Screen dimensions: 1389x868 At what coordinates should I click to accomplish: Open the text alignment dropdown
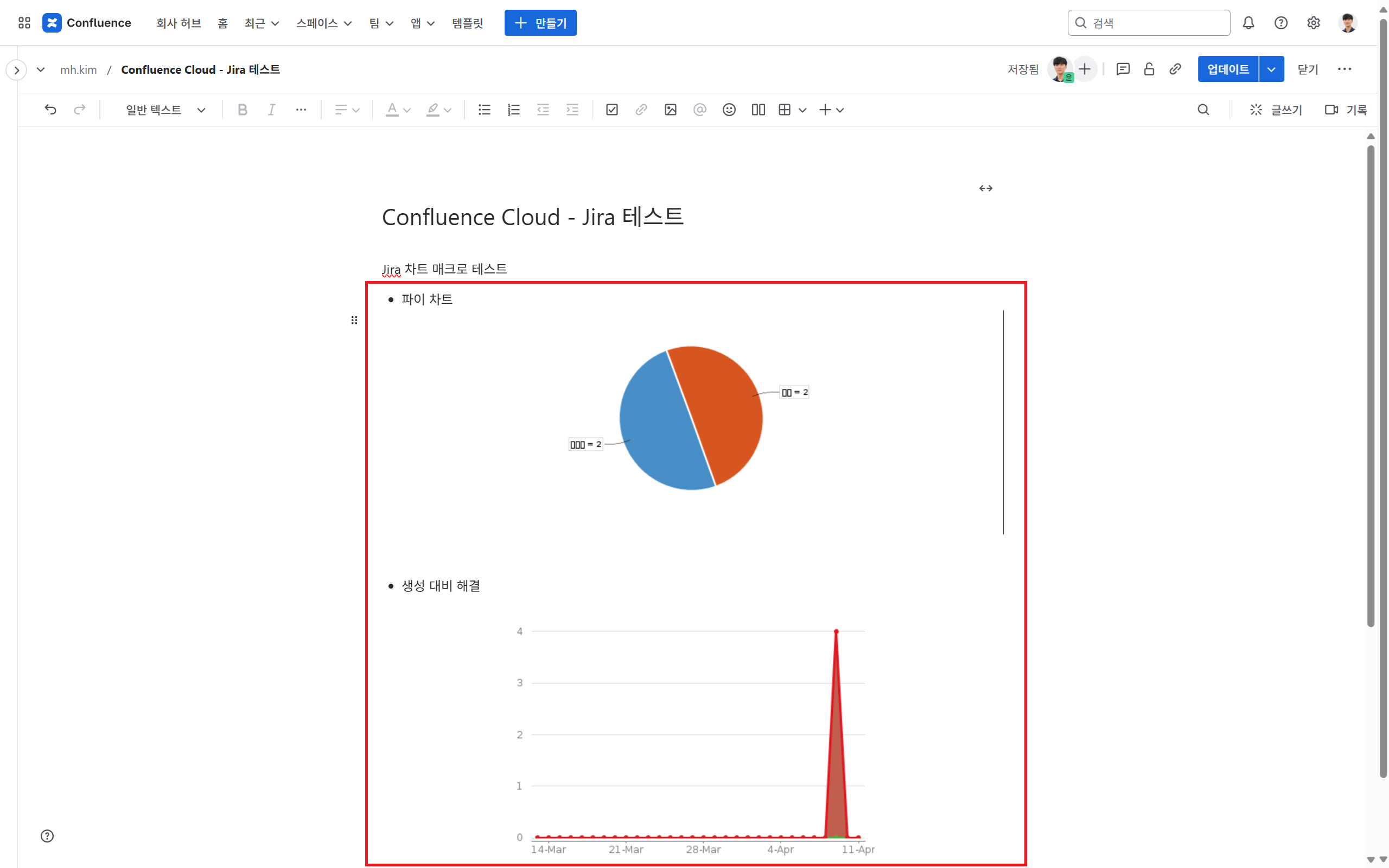point(347,110)
